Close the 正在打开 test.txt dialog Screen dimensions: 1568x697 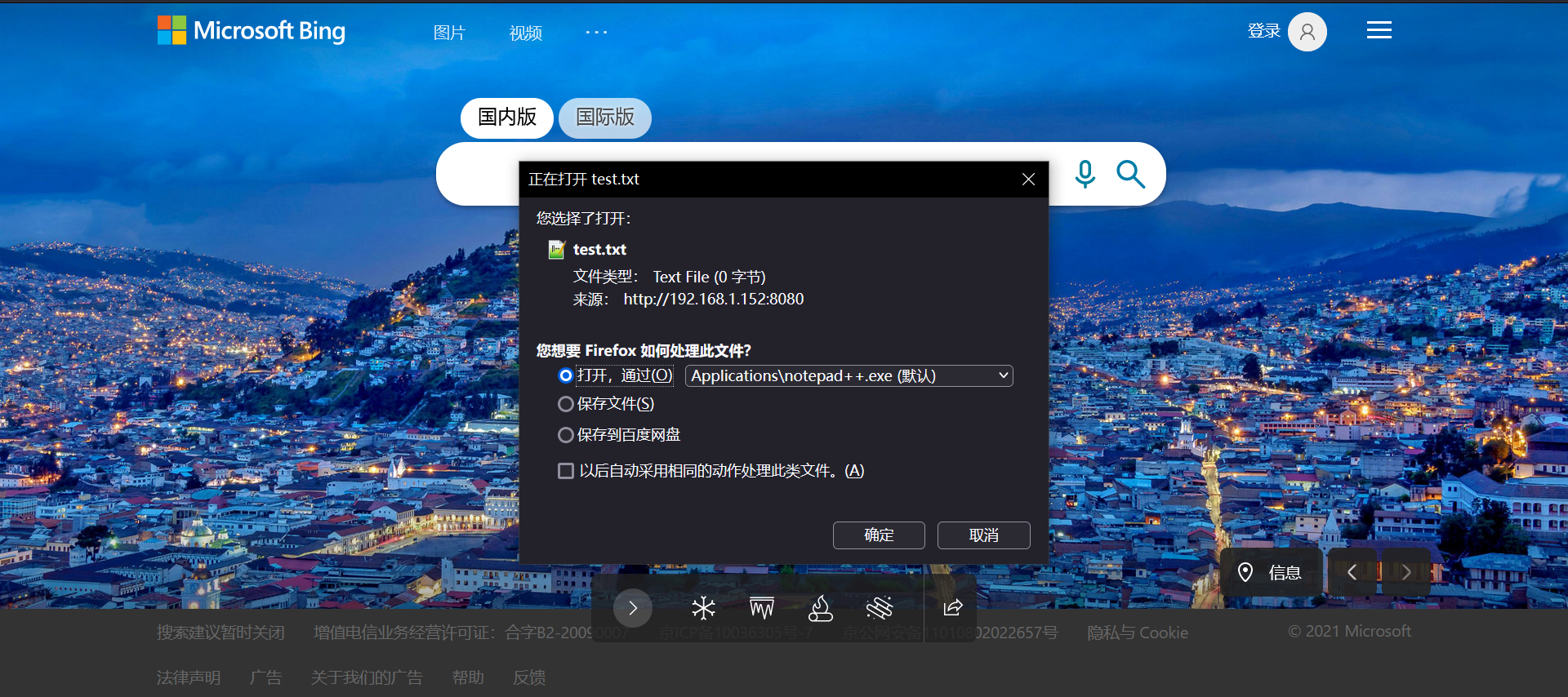click(1028, 180)
